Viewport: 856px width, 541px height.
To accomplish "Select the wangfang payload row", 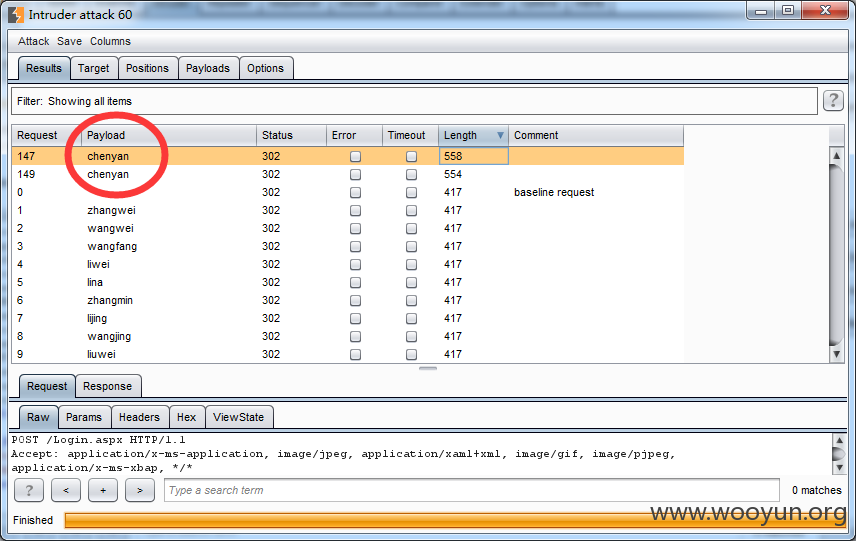I will point(347,246).
